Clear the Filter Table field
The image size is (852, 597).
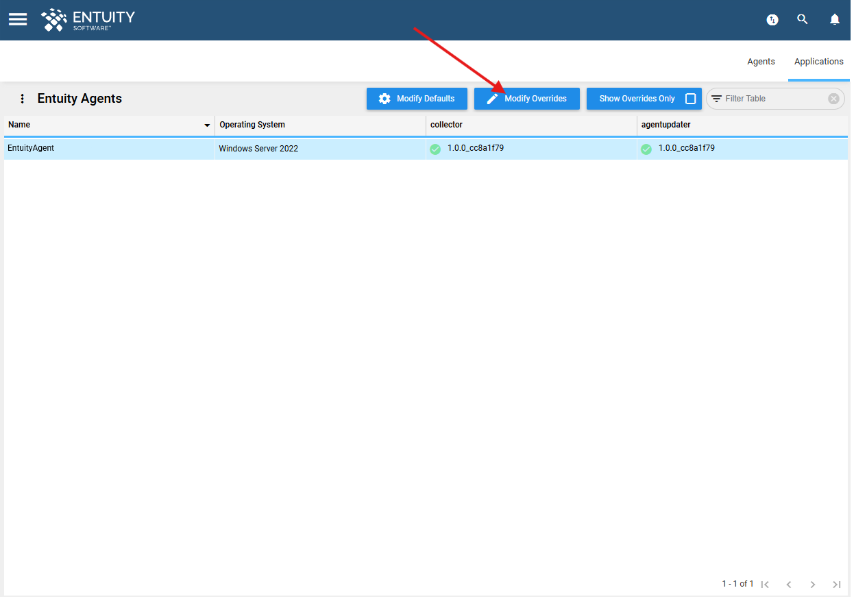(x=834, y=99)
